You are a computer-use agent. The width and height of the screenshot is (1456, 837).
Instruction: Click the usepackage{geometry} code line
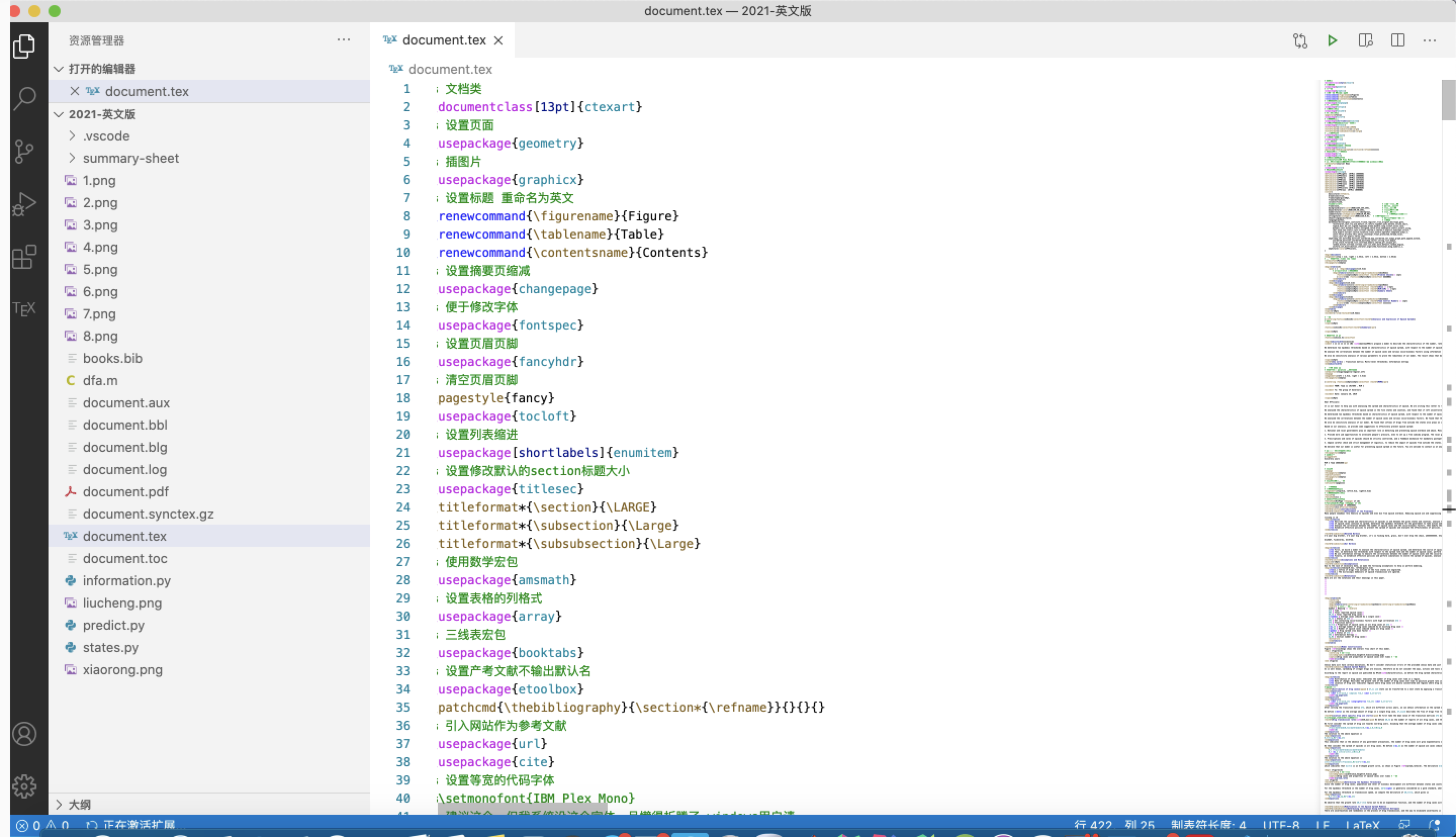(511, 143)
